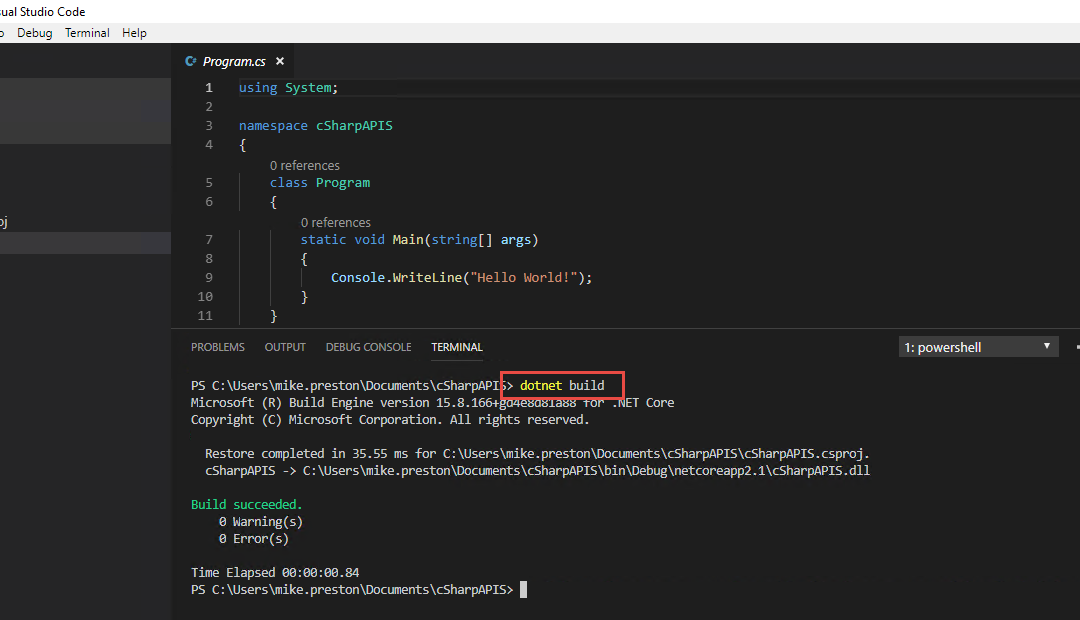Click 'Microsoft (R) Build Engine version' terminal line
Image resolution: width=1080 pixels, height=620 pixels.
click(433, 403)
